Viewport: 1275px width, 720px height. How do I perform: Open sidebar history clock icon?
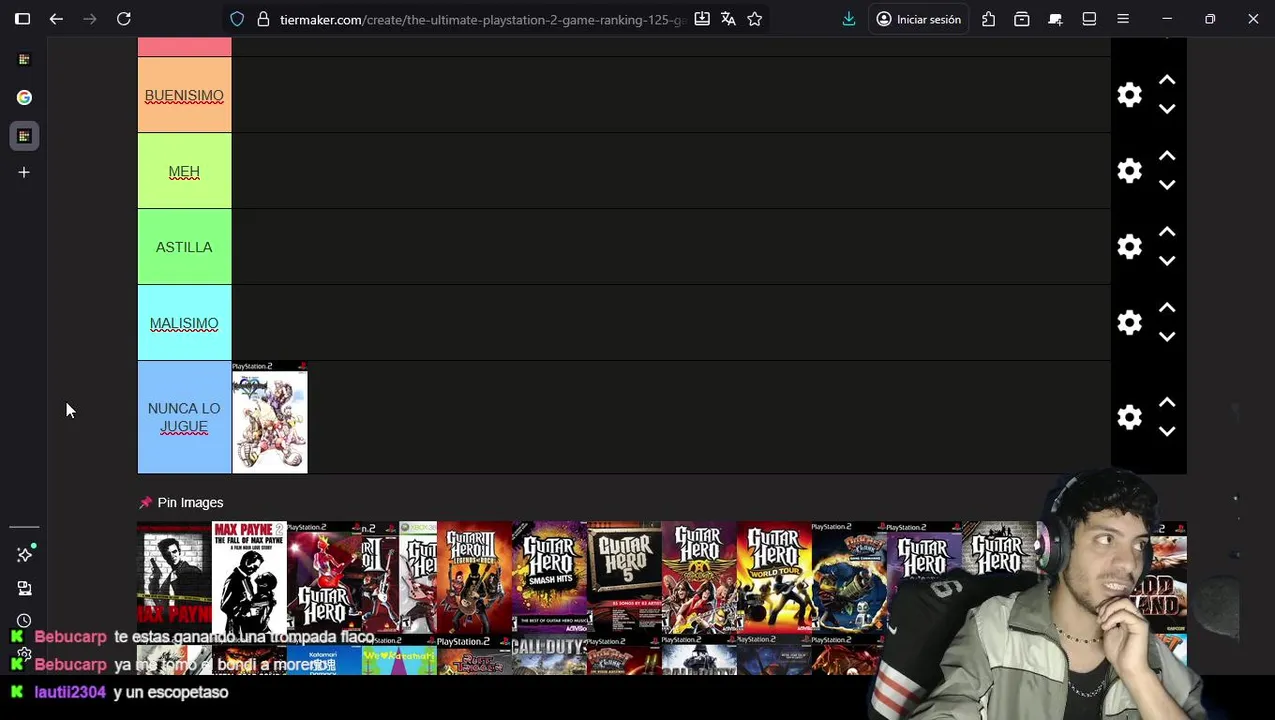(x=24, y=621)
